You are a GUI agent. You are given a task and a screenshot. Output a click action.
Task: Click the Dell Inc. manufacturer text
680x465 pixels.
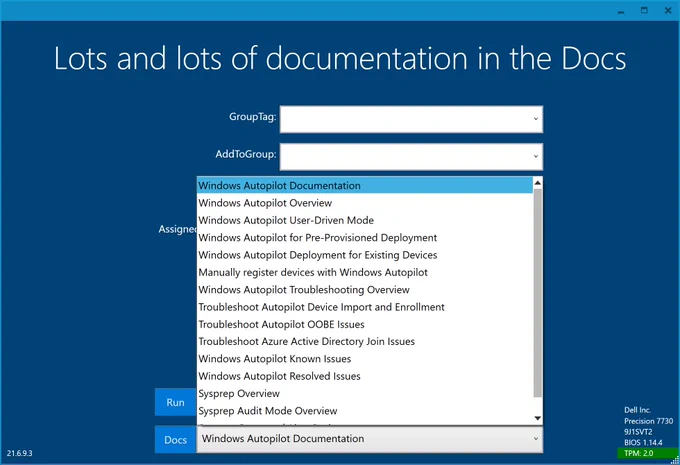tap(638, 410)
